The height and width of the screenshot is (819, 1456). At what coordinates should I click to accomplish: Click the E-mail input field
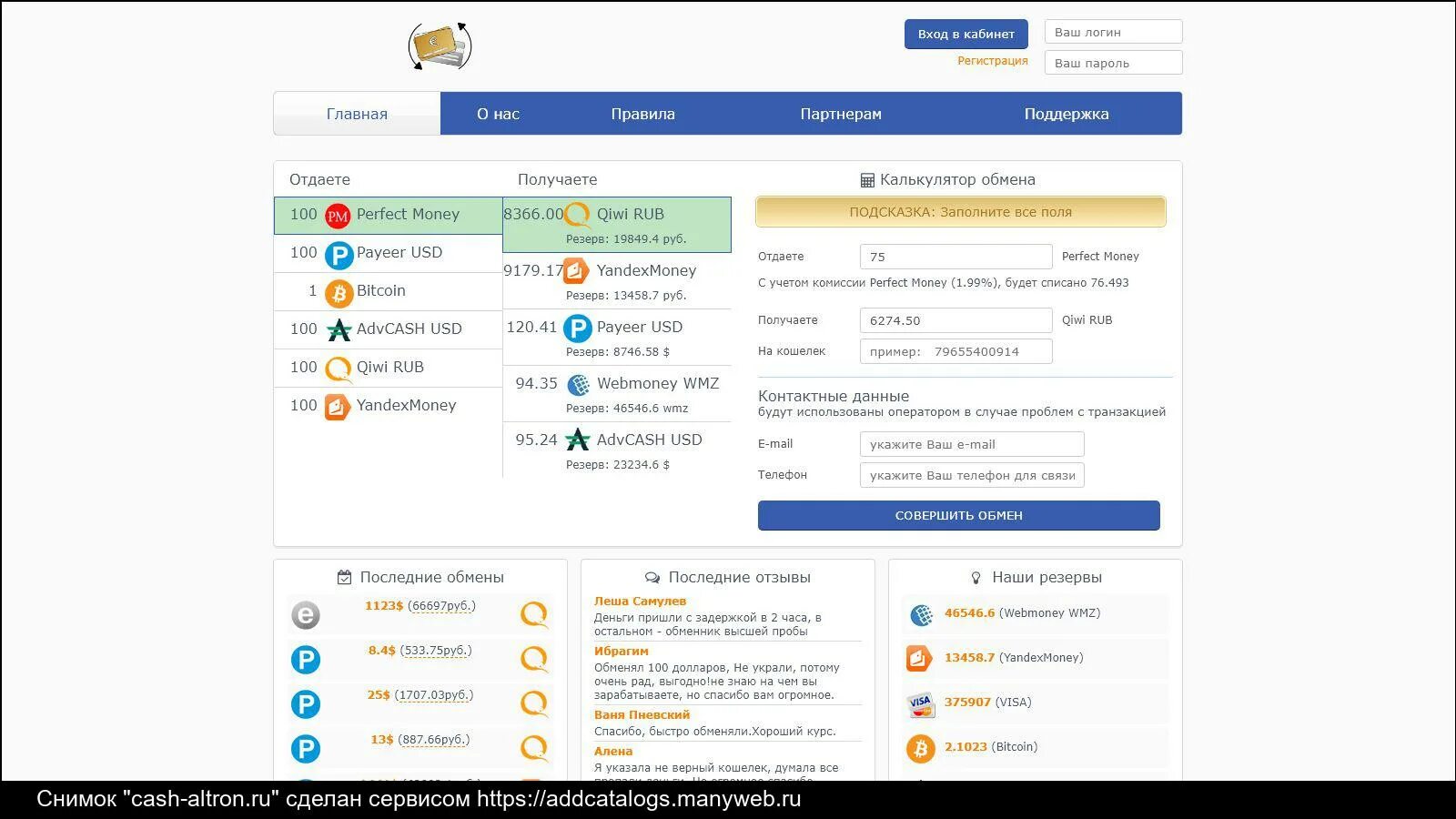[x=971, y=444]
